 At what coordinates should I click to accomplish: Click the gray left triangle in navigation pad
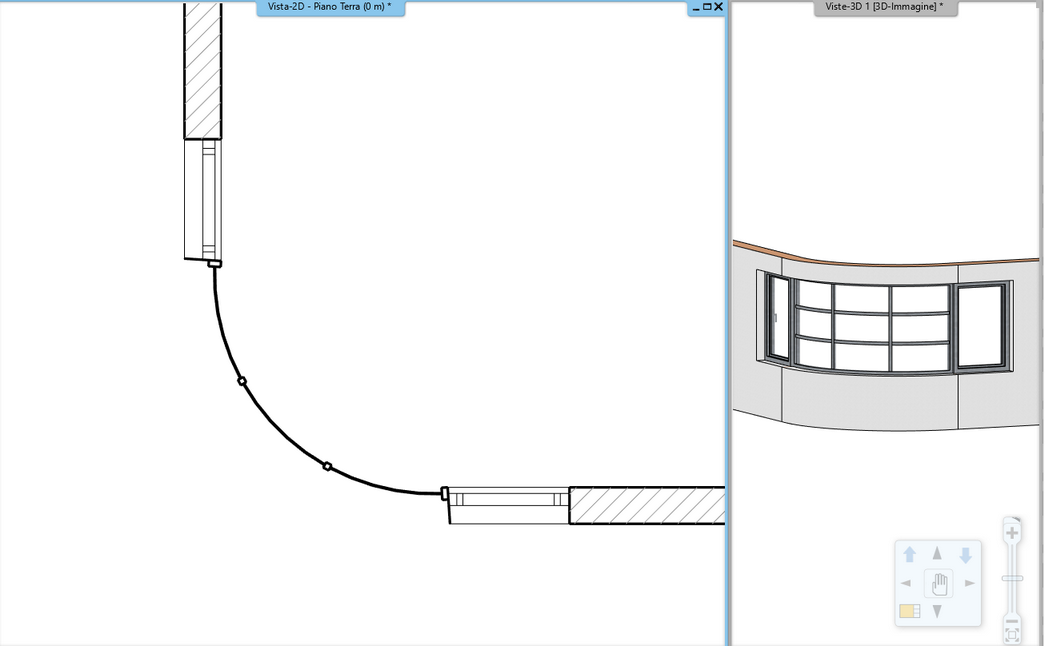(906, 583)
